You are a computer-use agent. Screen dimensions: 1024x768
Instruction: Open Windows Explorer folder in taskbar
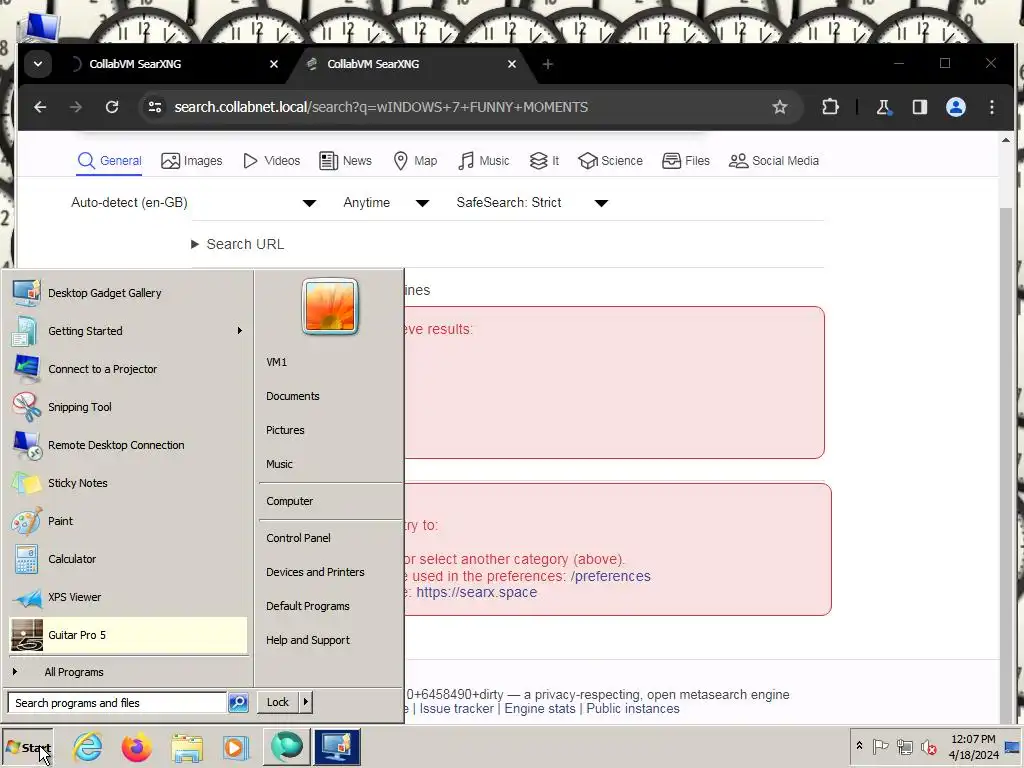coord(187,748)
